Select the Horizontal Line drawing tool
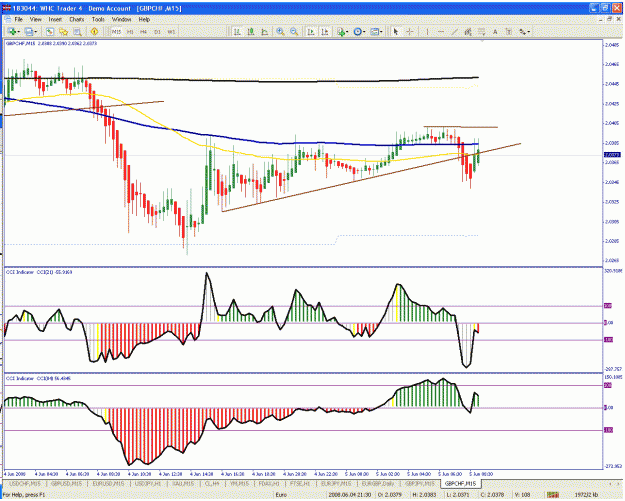The height and width of the screenshot is (501, 625). (440, 31)
